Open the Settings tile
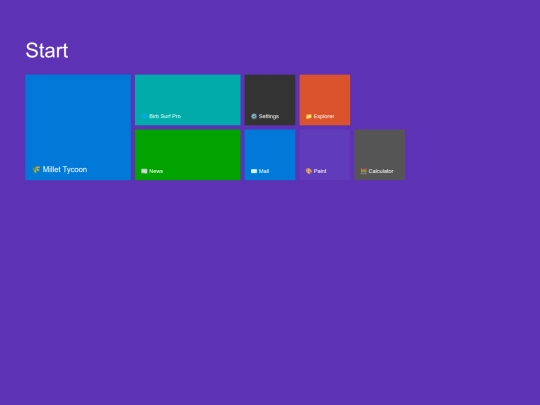The width and height of the screenshot is (540, 405). [270, 100]
